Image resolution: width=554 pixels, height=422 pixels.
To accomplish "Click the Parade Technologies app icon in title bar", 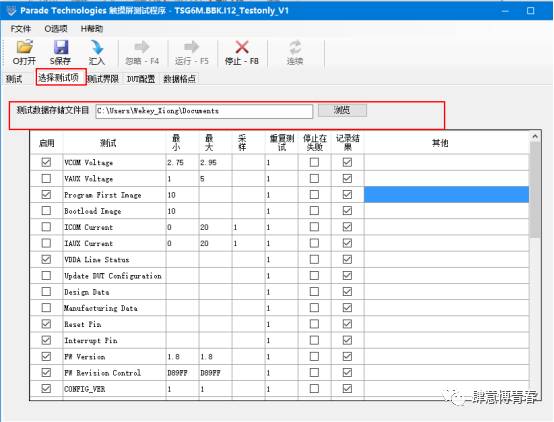I will [11, 11].
